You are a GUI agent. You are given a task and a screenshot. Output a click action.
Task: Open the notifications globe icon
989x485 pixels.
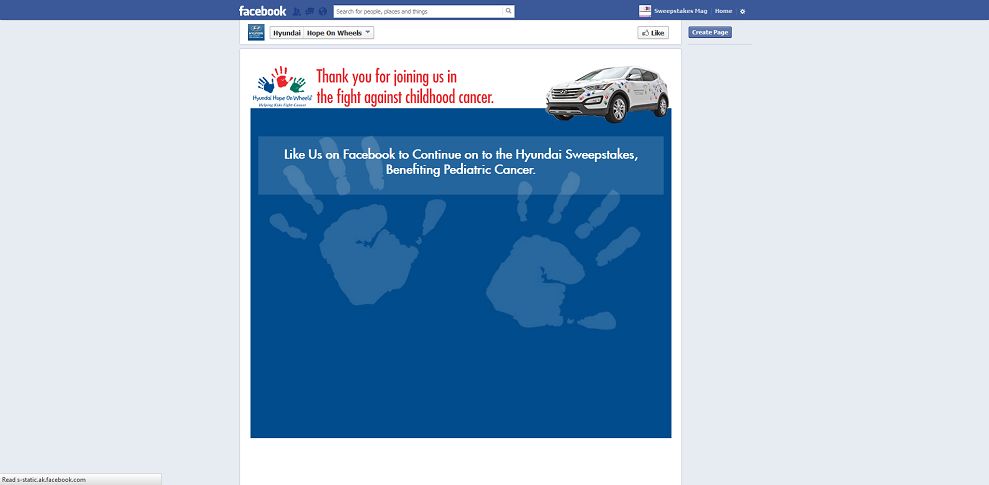tap(323, 11)
